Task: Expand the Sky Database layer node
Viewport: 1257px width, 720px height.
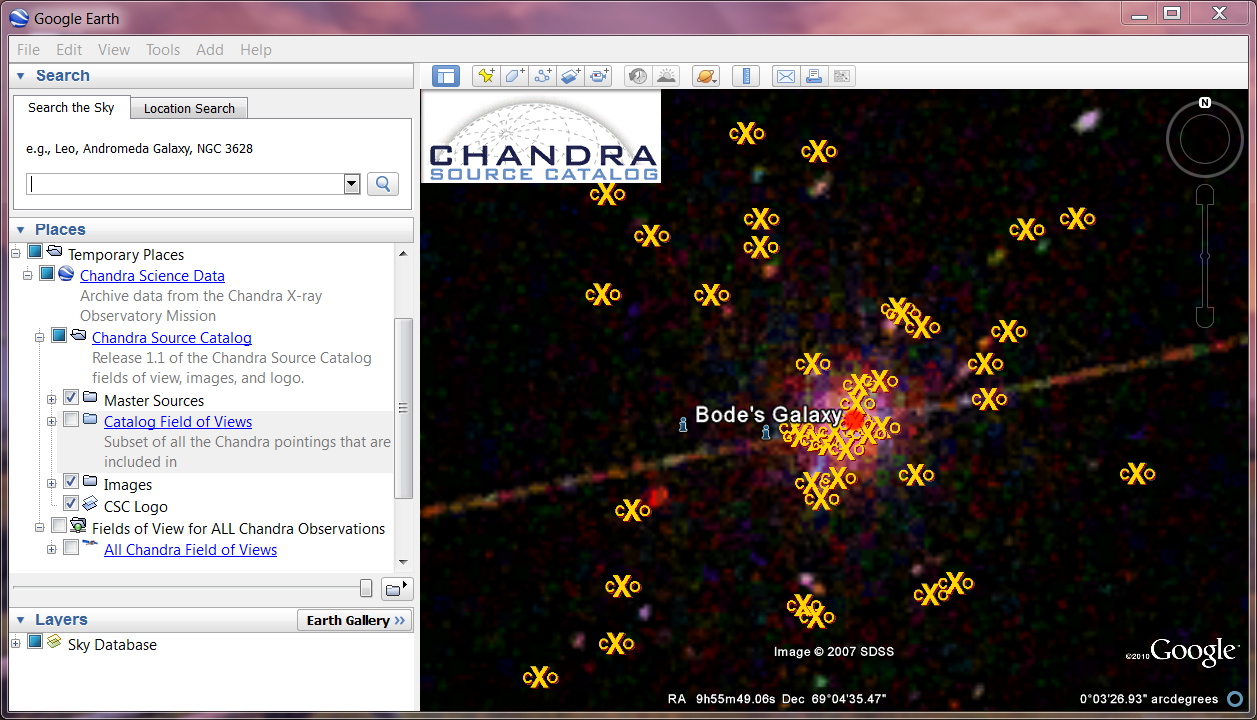Action: tap(16, 643)
